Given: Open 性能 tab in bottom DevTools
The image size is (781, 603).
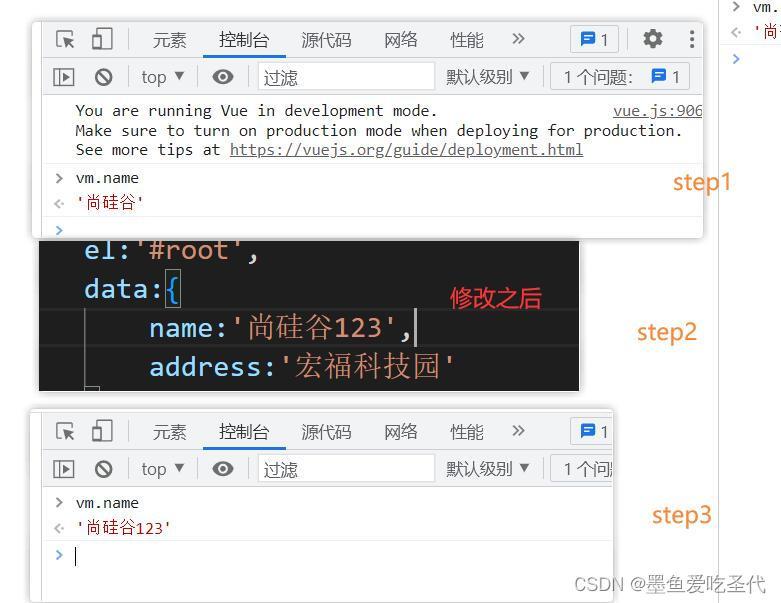Looking at the screenshot, I should pyautogui.click(x=467, y=432).
